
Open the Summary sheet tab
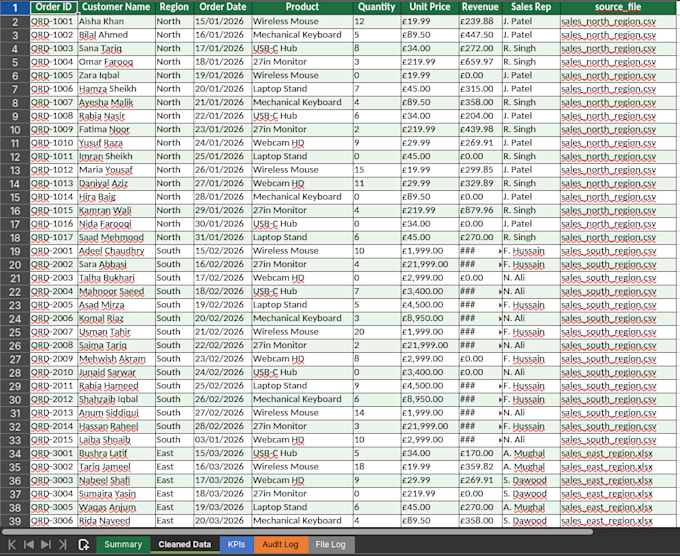tap(123, 544)
